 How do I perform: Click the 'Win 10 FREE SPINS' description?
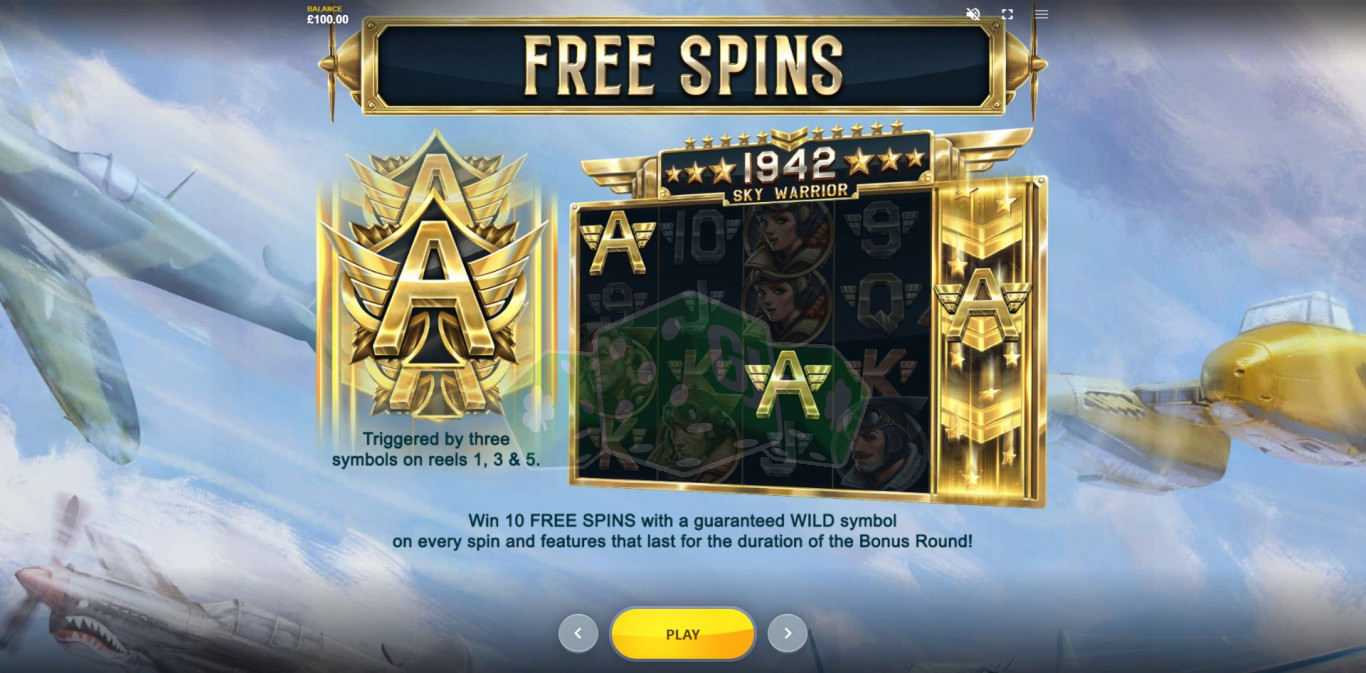click(682, 531)
